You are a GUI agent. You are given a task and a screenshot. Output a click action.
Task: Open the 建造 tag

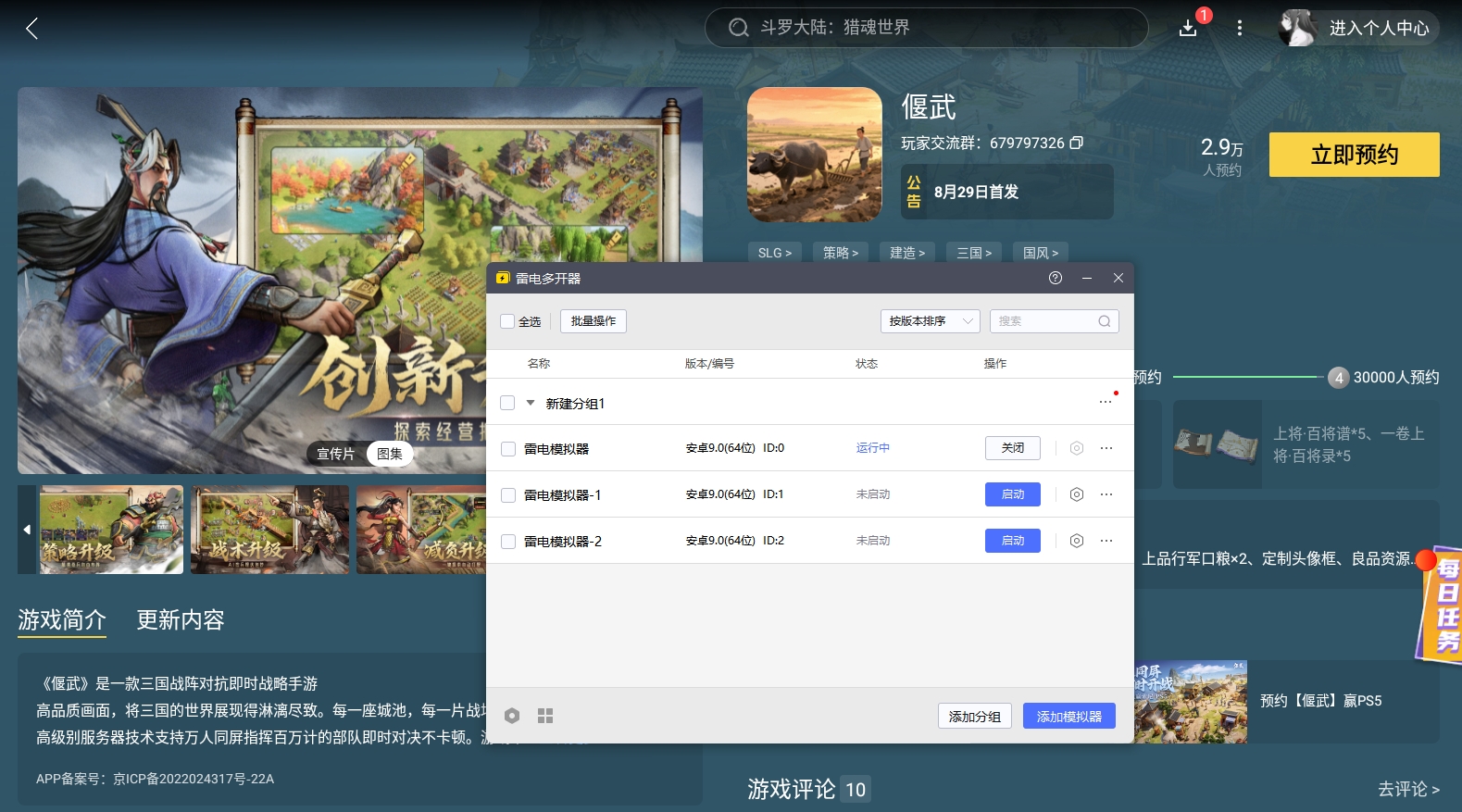click(x=907, y=253)
